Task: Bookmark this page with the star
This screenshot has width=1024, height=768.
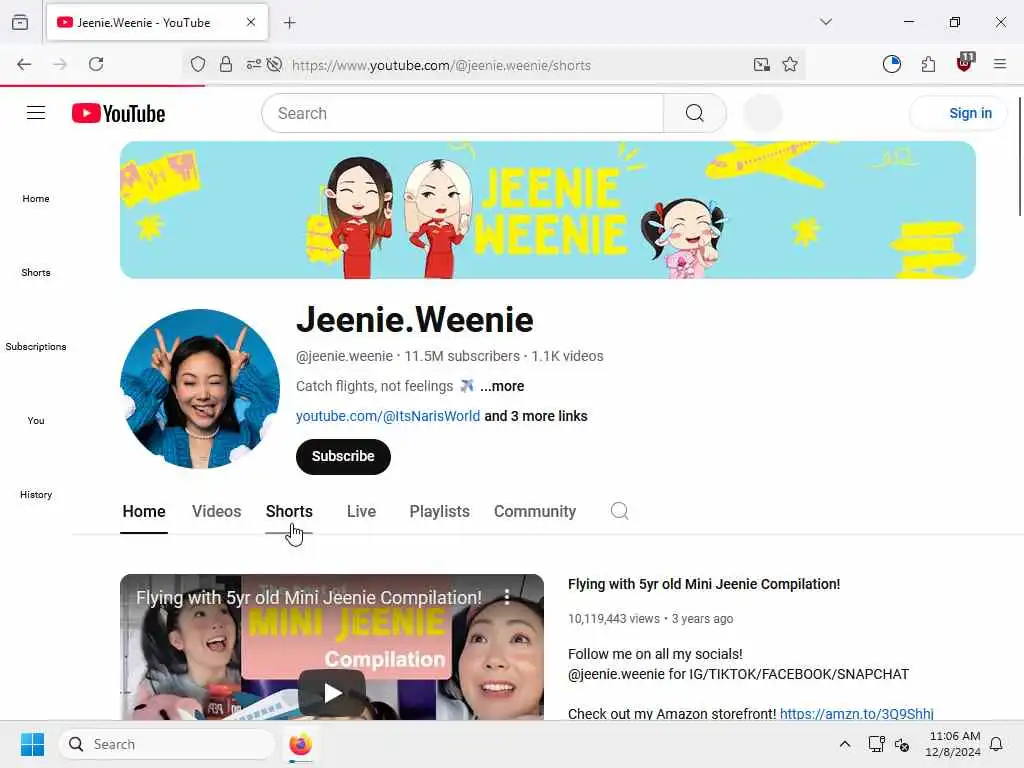Action: [x=790, y=64]
